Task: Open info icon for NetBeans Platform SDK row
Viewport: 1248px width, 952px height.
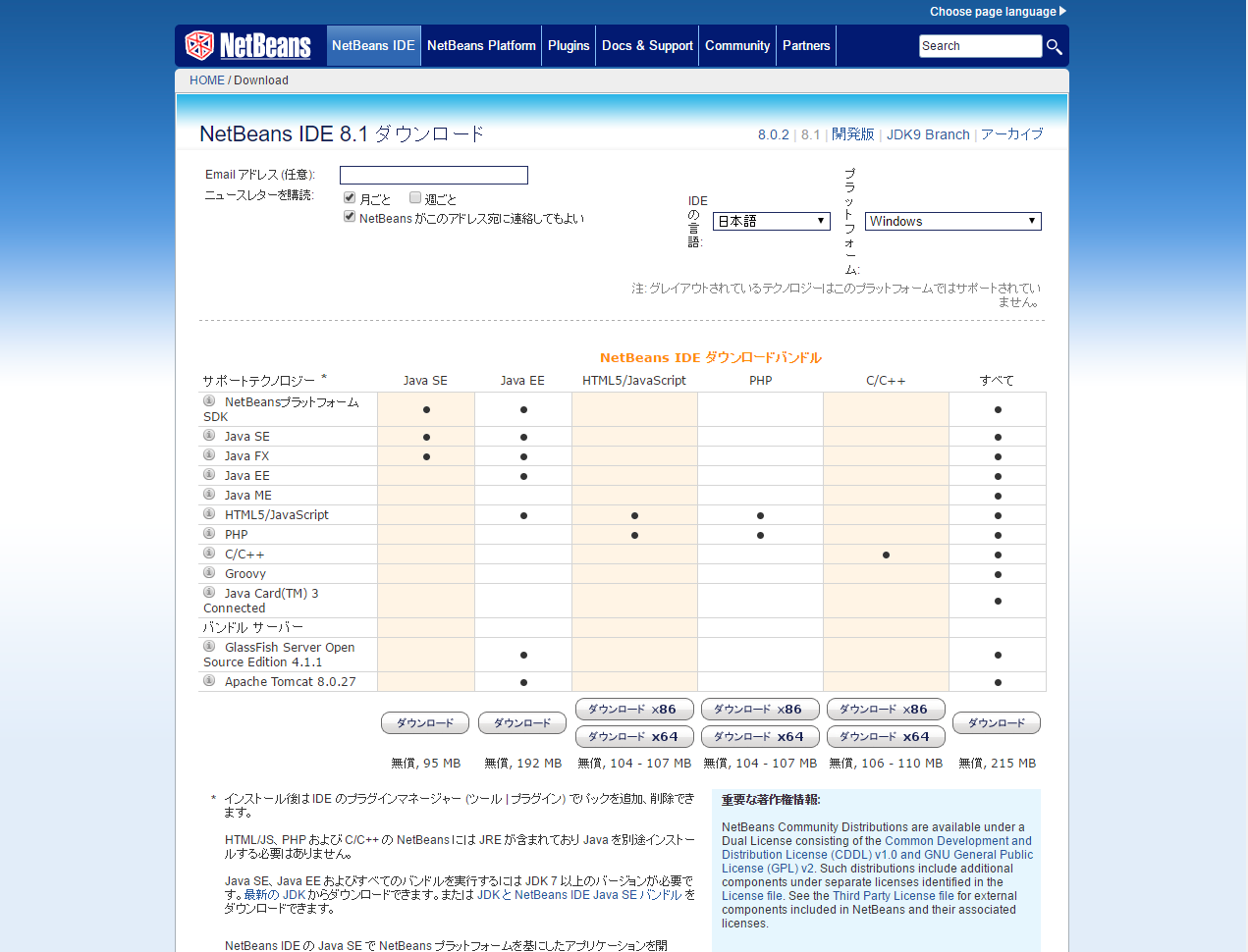Action: (x=209, y=400)
